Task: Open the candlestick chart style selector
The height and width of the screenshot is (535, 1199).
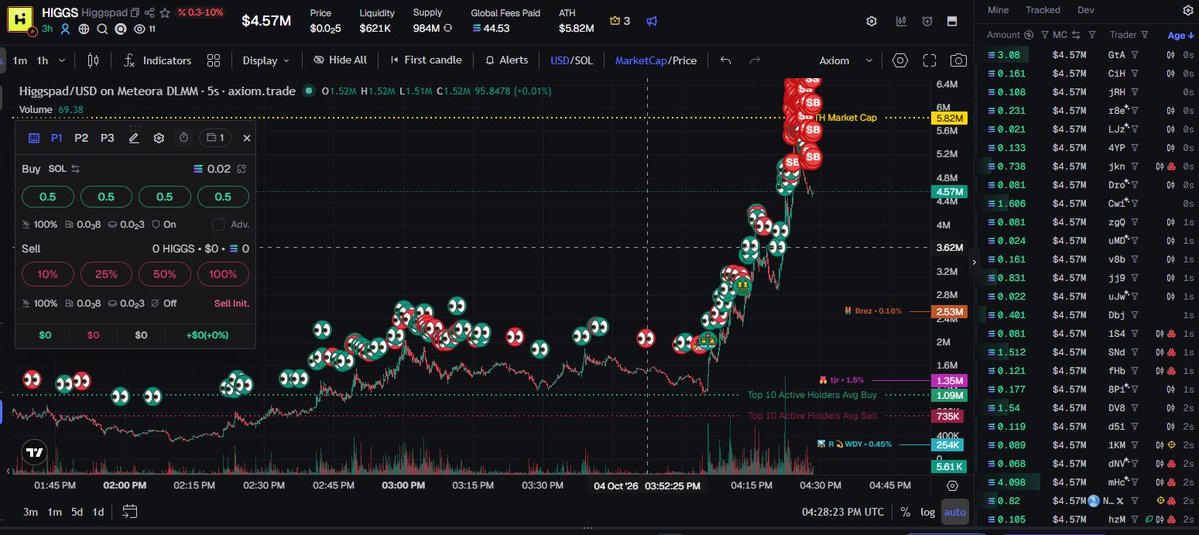Action: pyautogui.click(x=93, y=60)
